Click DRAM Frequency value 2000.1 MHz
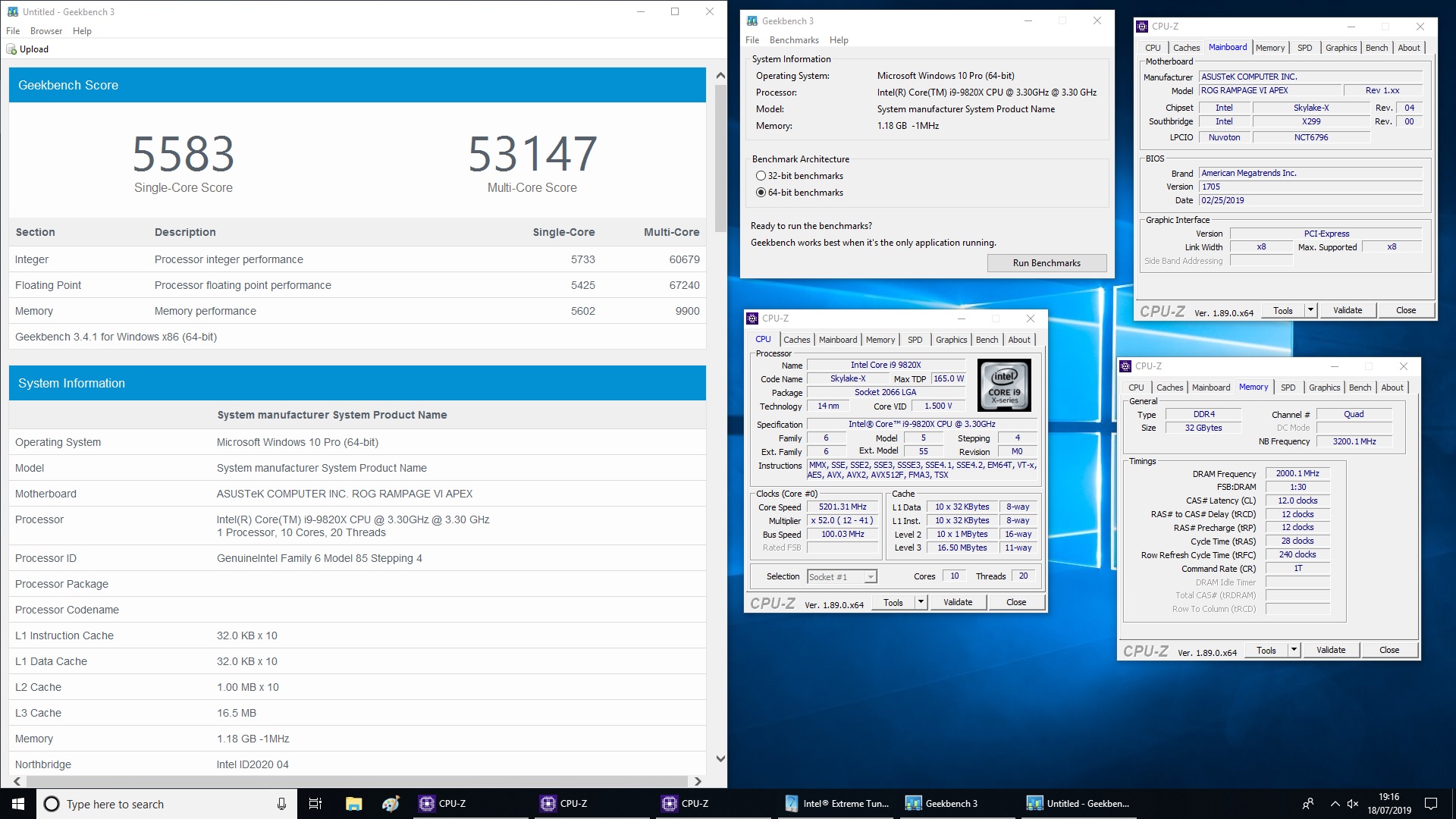 point(1298,473)
